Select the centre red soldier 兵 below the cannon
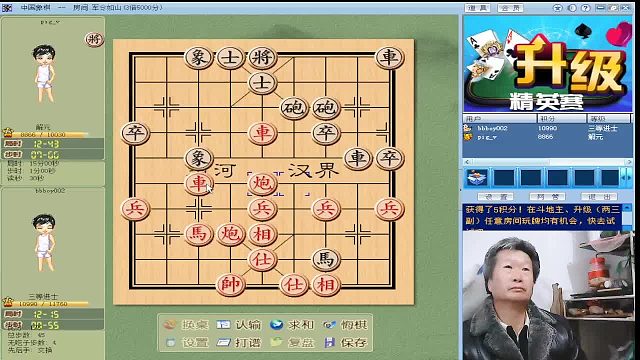 262,209
